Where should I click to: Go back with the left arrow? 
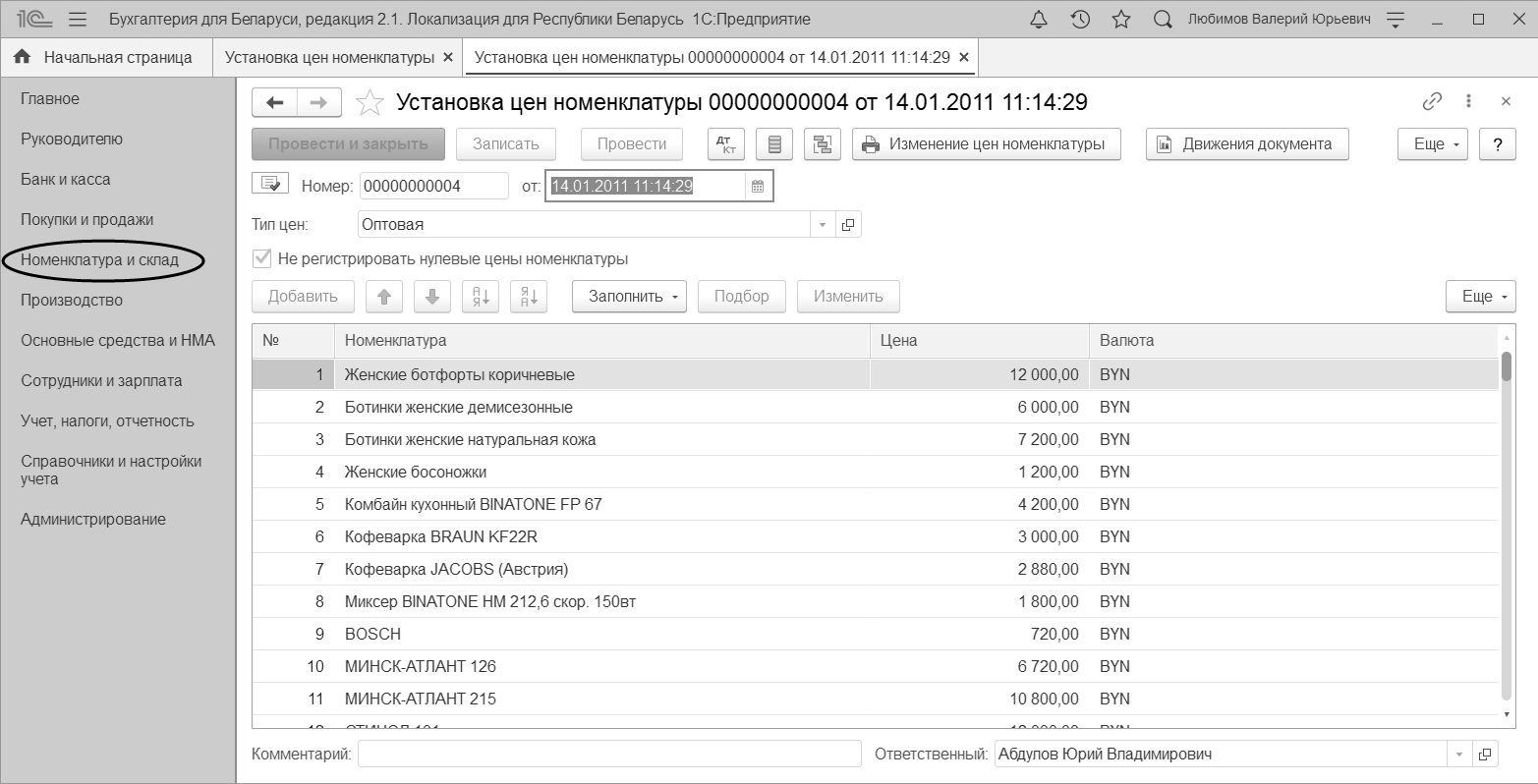coord(275,102)
